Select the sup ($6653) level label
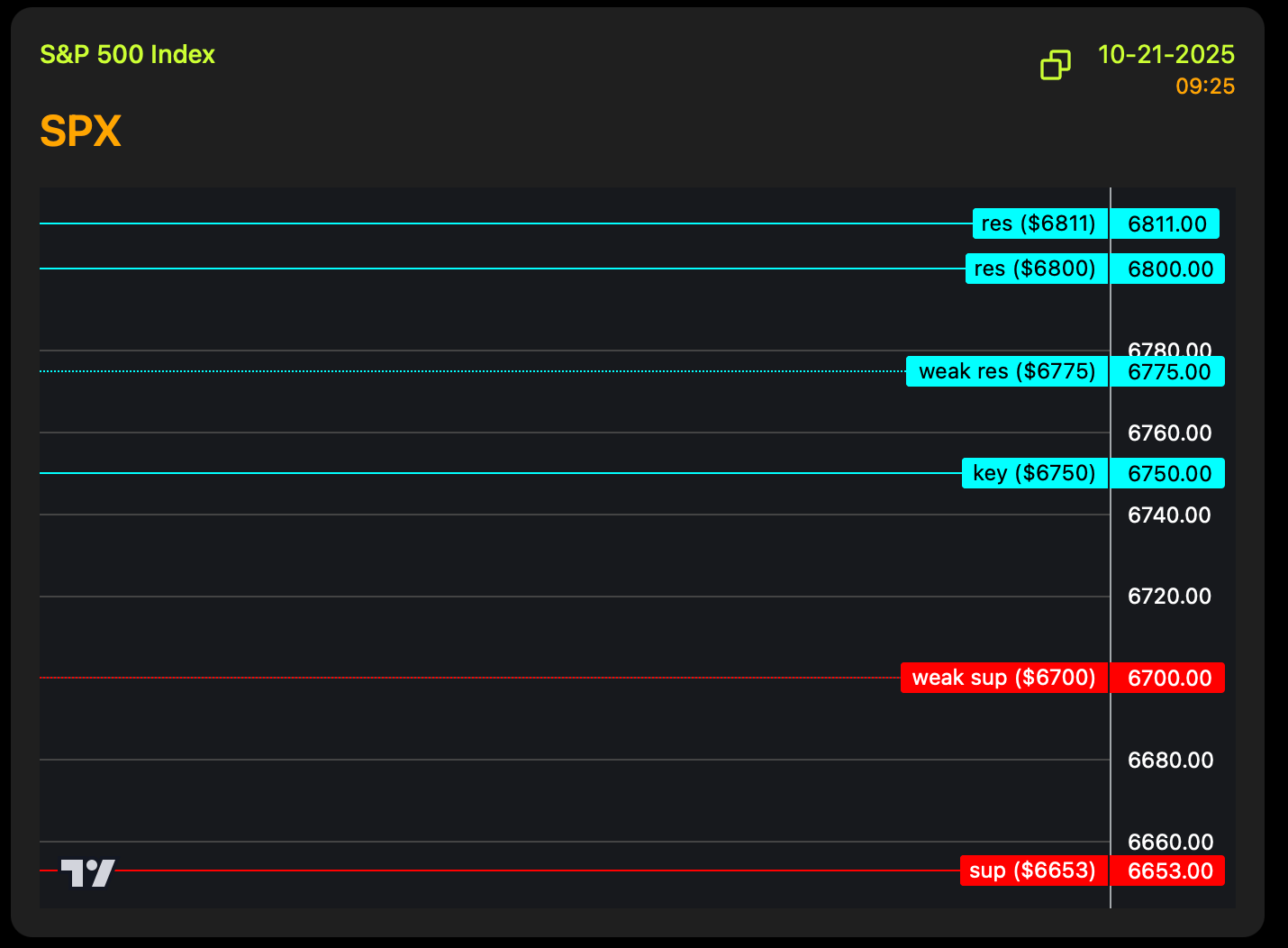Image resolution: width=1288 pixels, height=948 pixels. click(x=1032, y=871)
